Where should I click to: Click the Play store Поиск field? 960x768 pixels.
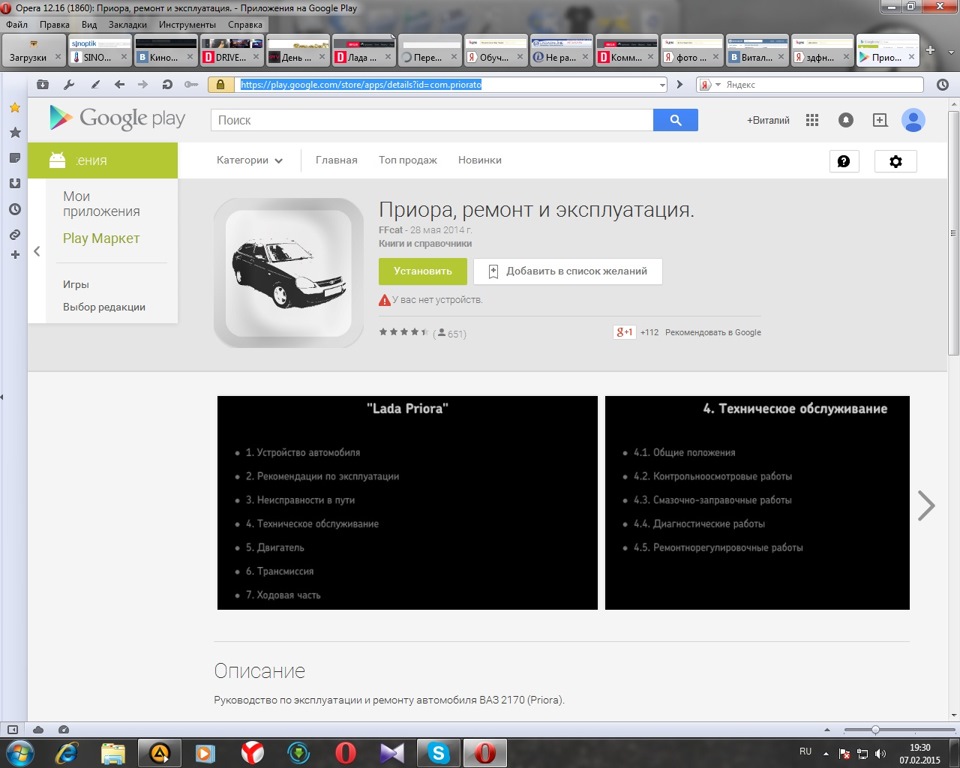[432, 120]
